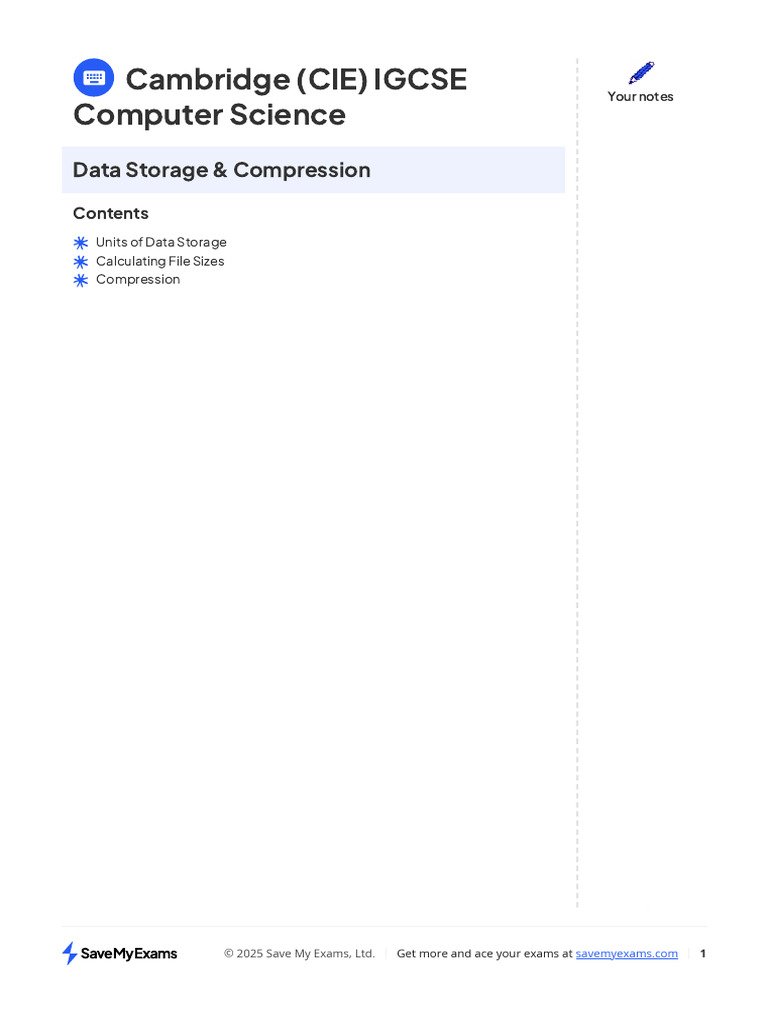Click the Save My Exams lightning bolt logo
The height and width of the screenshot is (1024, 768).
tap(70, 953)
